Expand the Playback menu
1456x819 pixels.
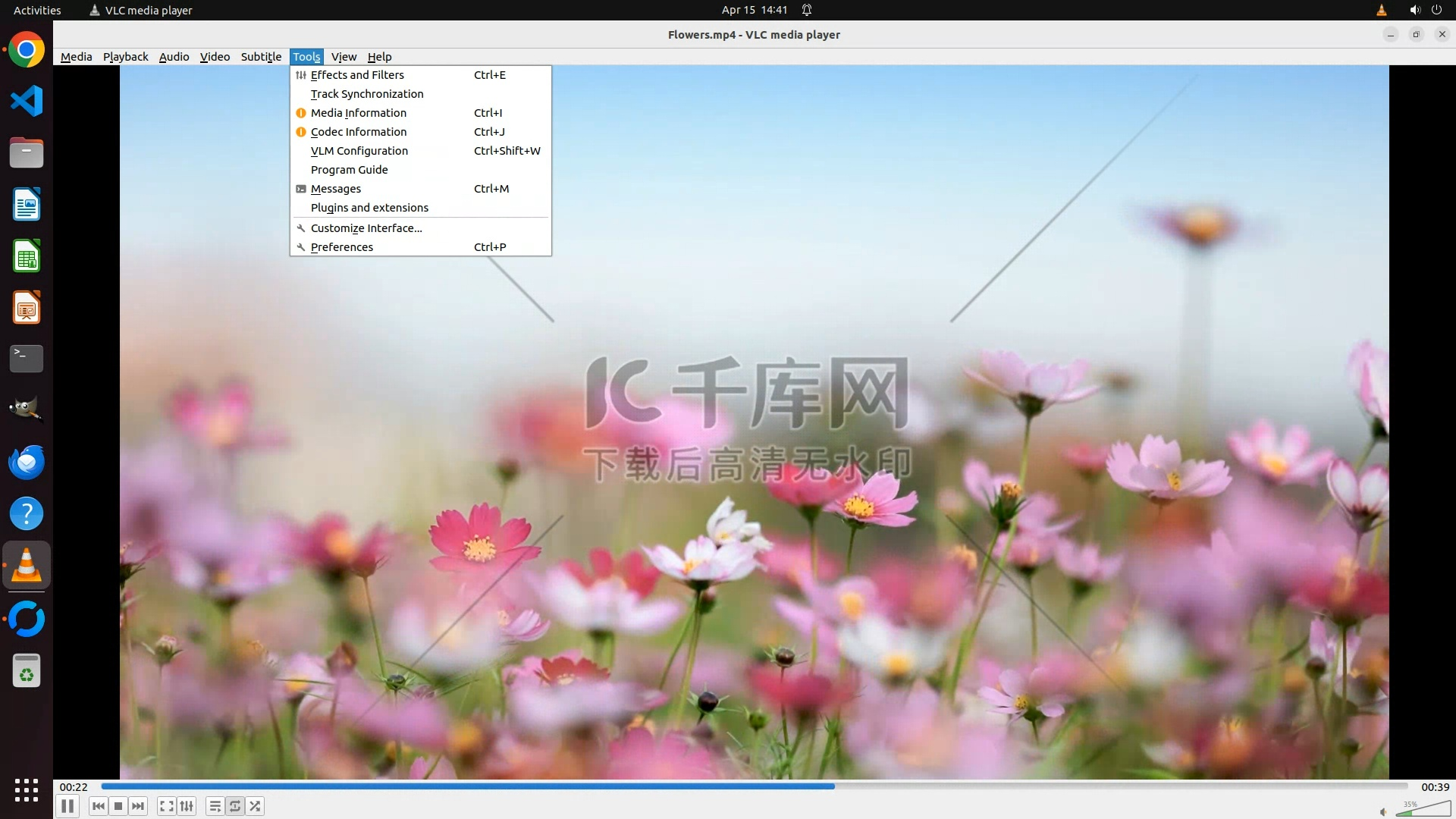tap(126, 57)
